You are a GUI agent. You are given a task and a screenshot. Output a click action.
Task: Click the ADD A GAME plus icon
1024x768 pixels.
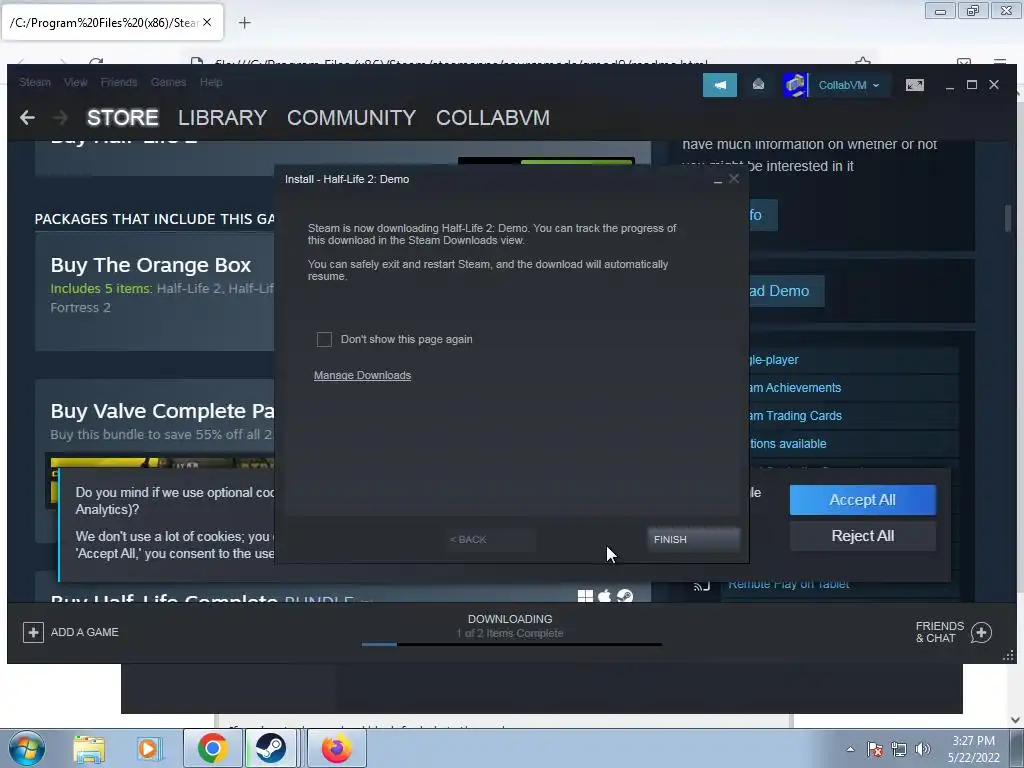tap(33, 632)
